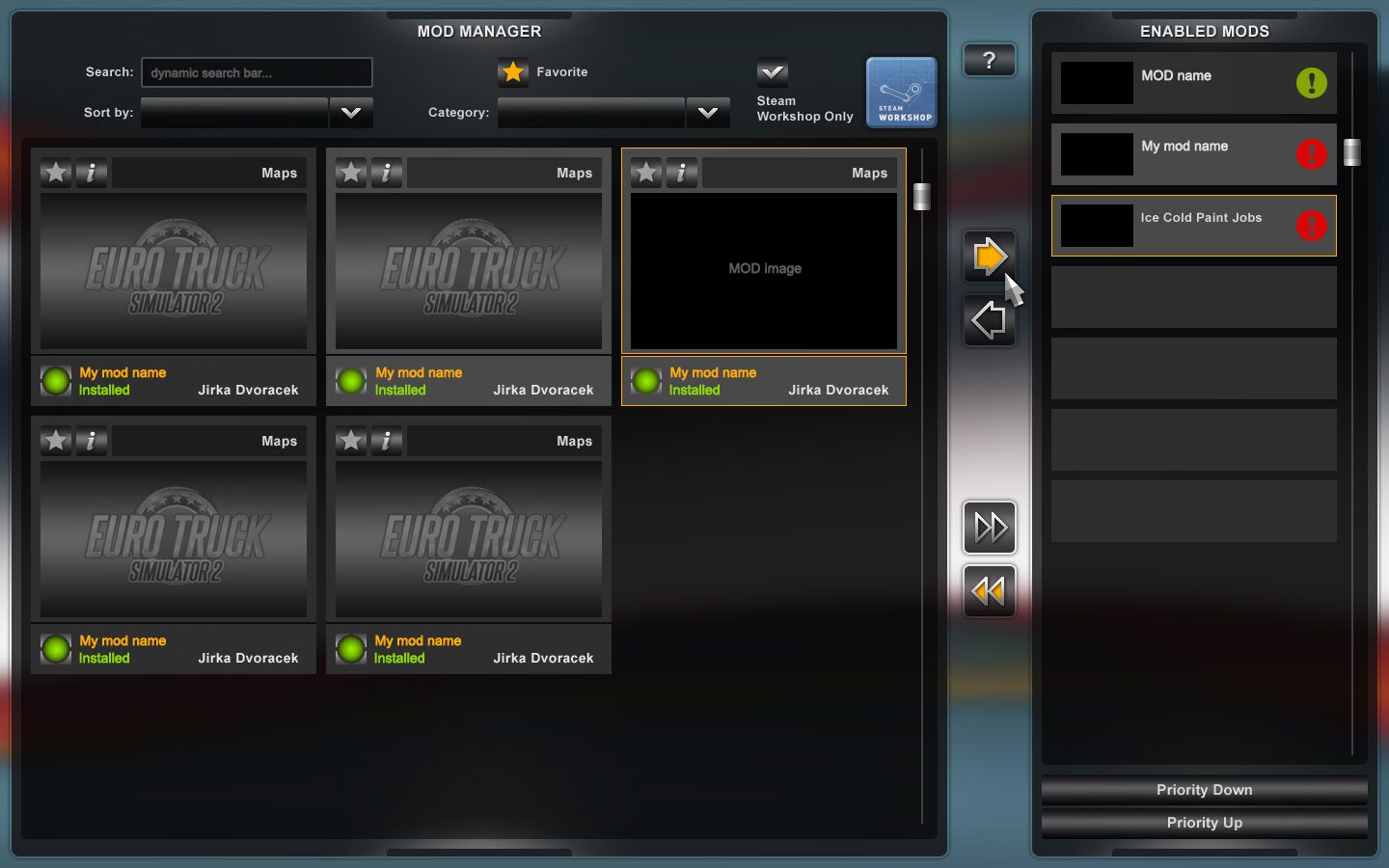Screen dimensions: 1389x868
Task: Click green status light on top-middle mod card
Action: tap(351, 381)
